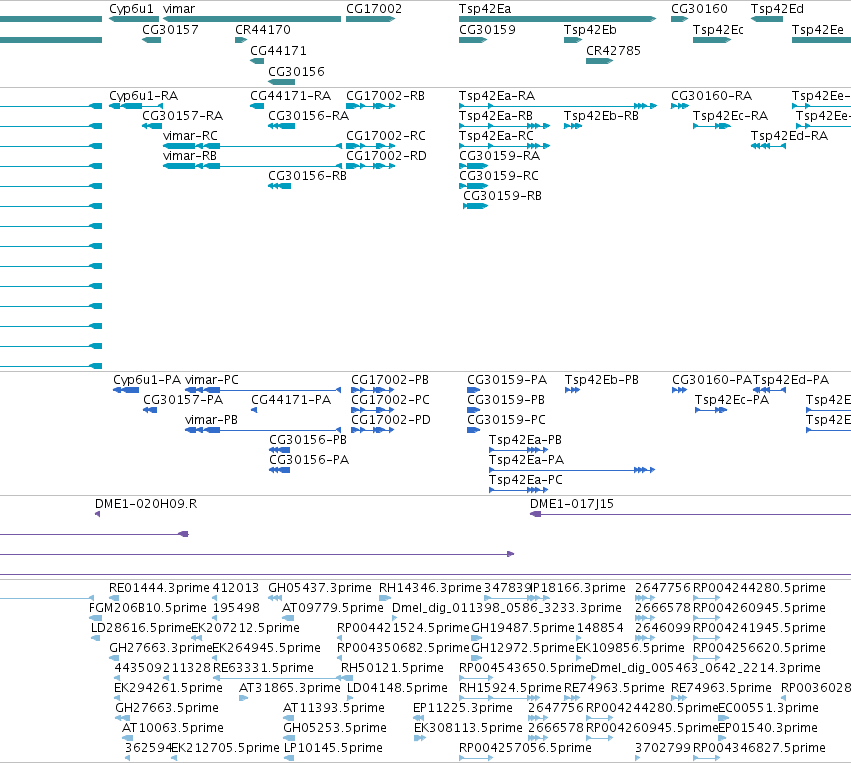851x763 pixels.
Task: Select the CR44170 gene label
Action: pyautogui.click(x=263, y=30)
